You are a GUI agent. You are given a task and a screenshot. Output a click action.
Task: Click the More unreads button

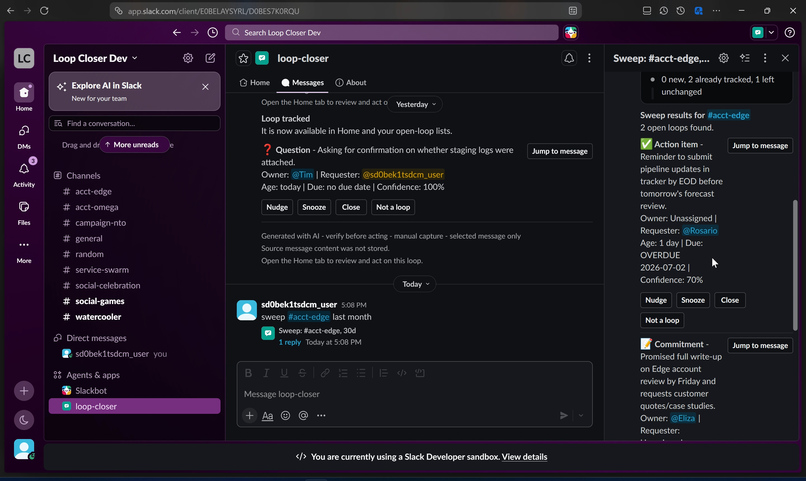tap(135, 145)
